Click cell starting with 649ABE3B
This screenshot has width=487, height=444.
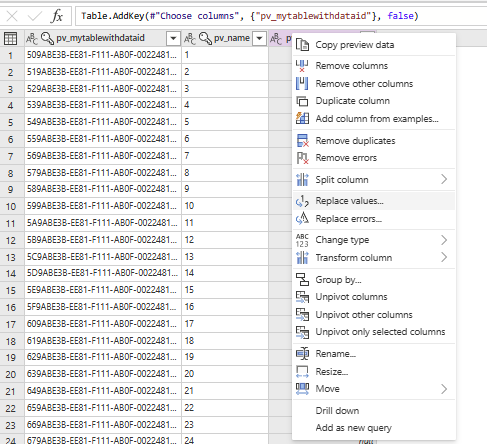(103, 391)
